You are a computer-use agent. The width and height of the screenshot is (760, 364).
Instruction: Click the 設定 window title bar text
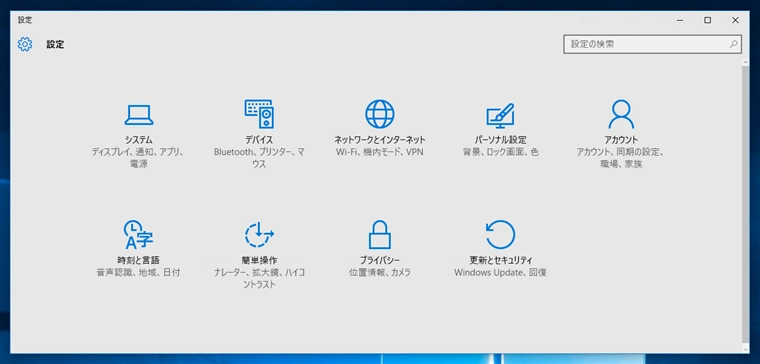click(x=25, y=20)
